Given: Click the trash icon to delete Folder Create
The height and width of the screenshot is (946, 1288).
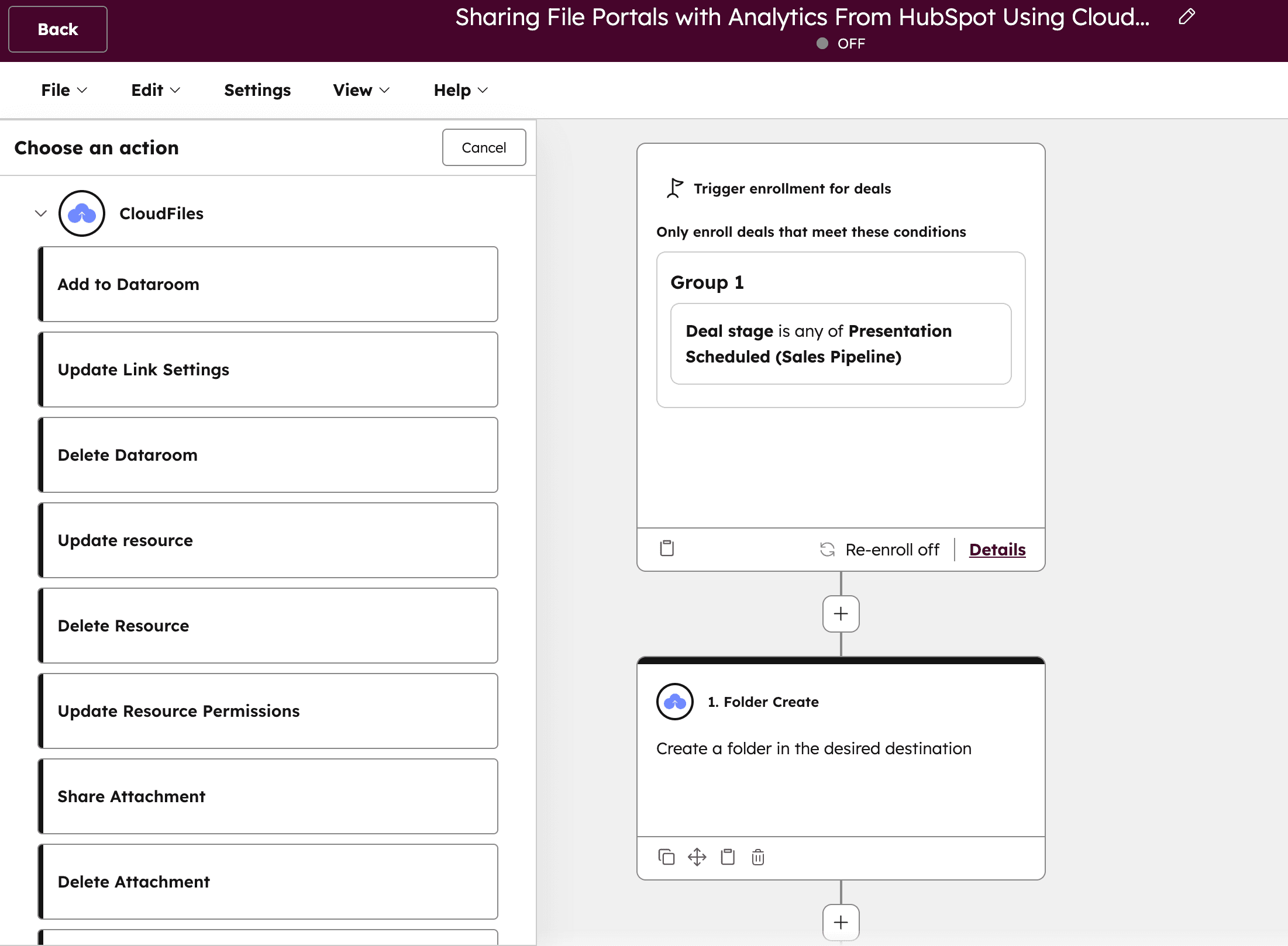Looking at the screenshot, I should [758, 857].
